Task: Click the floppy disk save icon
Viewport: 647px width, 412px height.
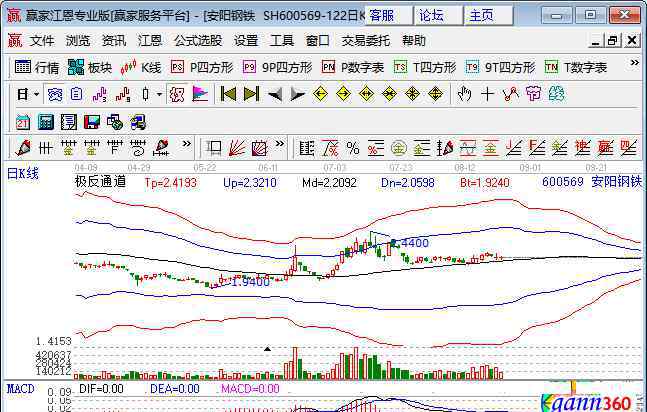Action: pyautogui.click(x=92, y=122)
